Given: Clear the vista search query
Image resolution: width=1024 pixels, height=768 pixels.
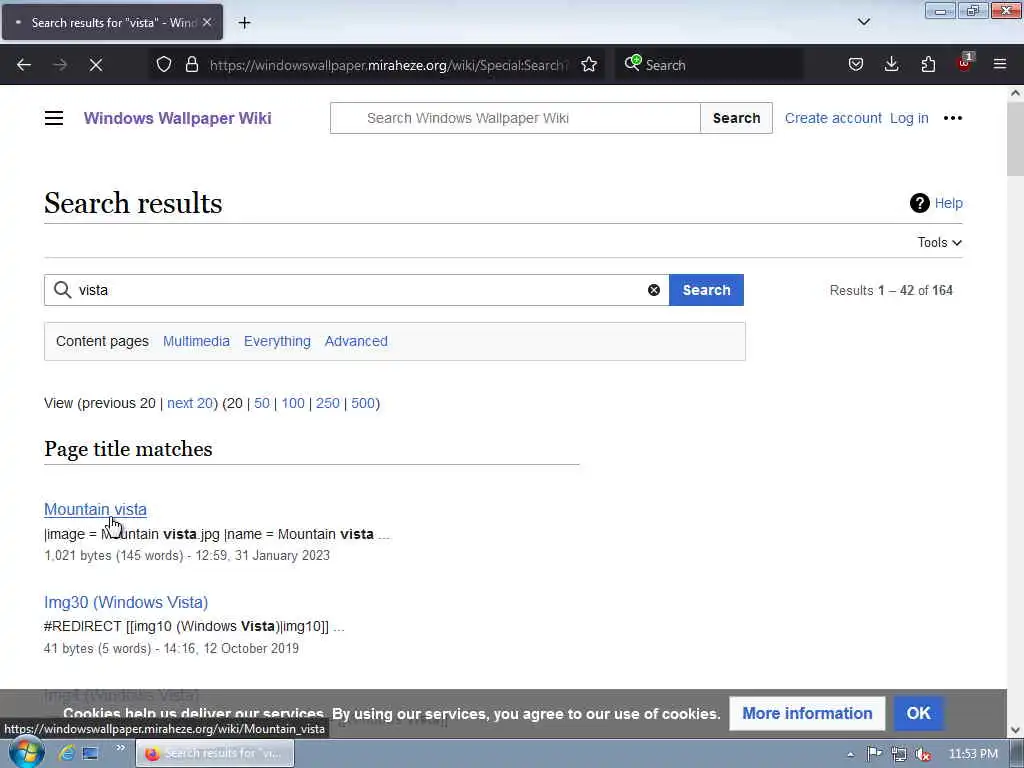Looking at the screenshot, I should [654, 290].
